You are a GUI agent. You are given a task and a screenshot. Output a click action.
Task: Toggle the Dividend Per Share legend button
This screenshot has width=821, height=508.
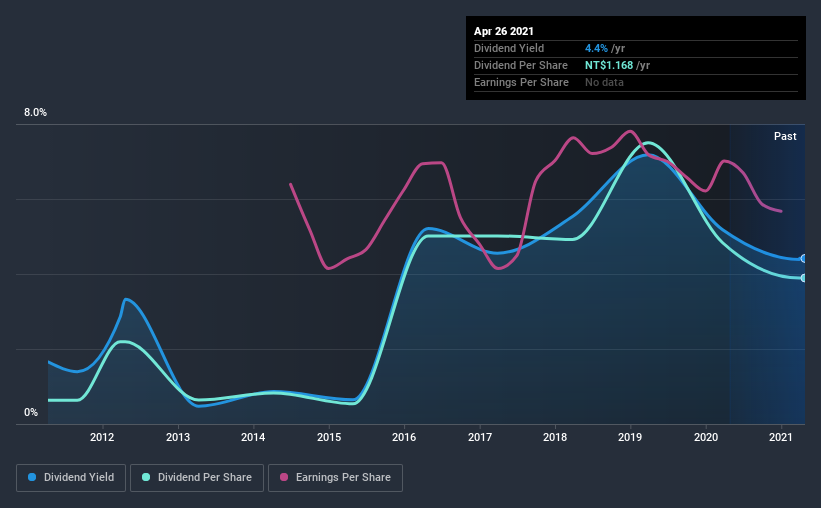point(197,478)
